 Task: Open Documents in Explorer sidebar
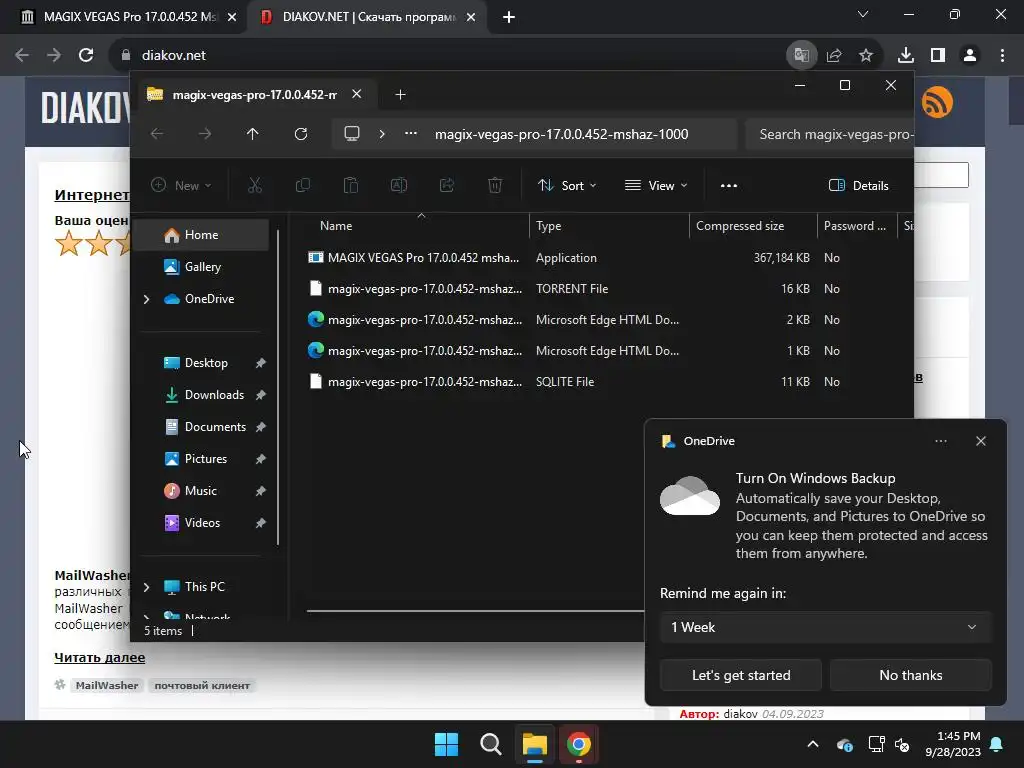pos(215,427)
